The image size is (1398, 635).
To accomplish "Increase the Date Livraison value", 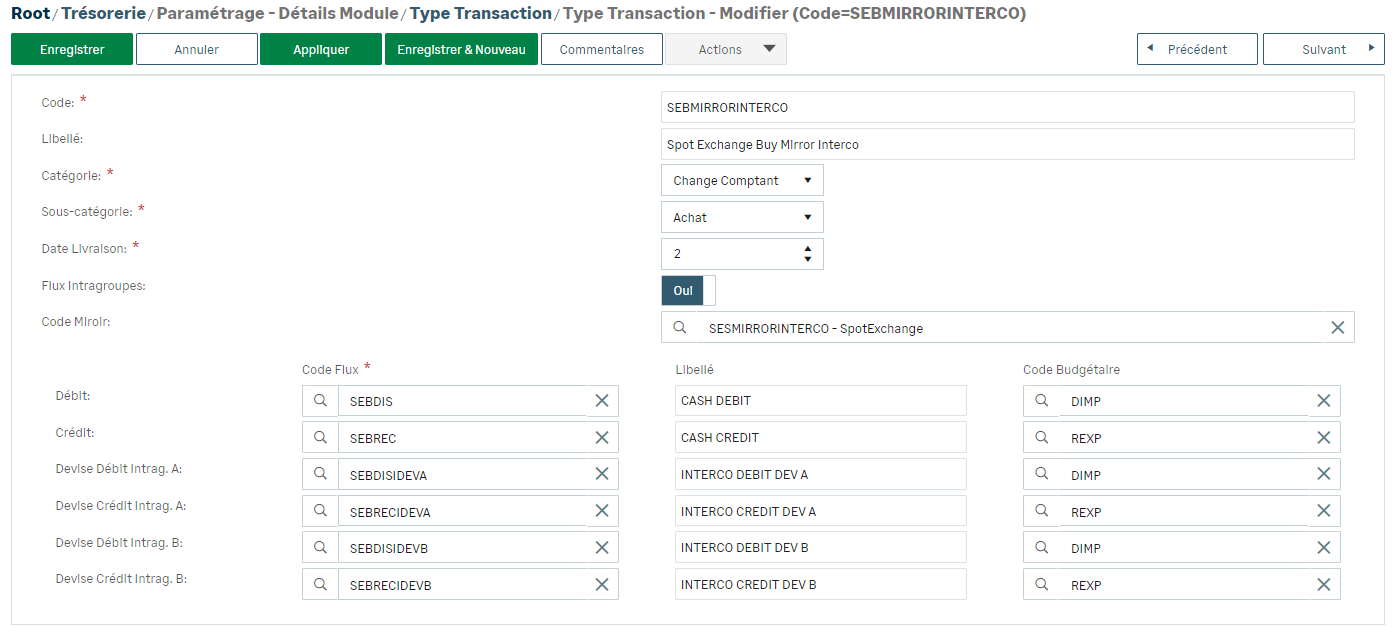I will [808, 247].
